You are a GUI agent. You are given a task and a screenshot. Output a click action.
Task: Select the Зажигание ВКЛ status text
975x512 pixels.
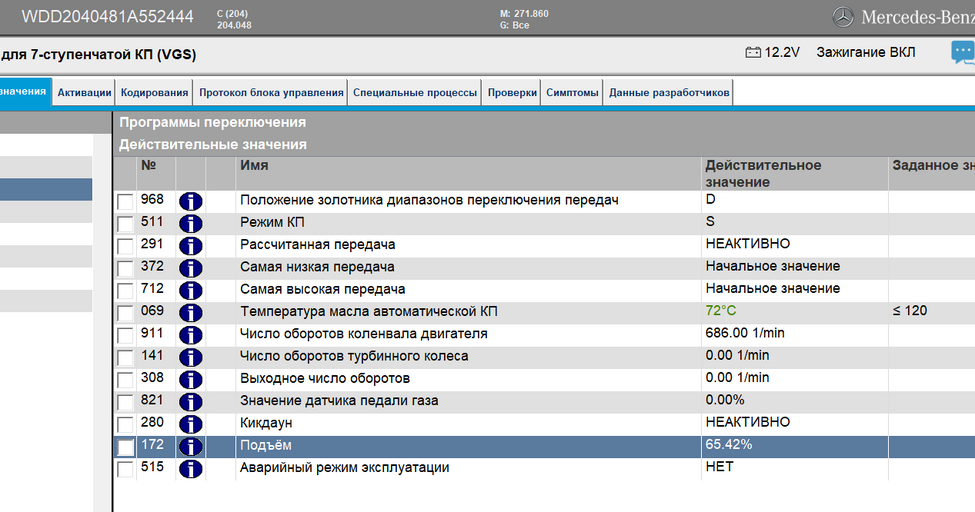(x=866, y=52)
